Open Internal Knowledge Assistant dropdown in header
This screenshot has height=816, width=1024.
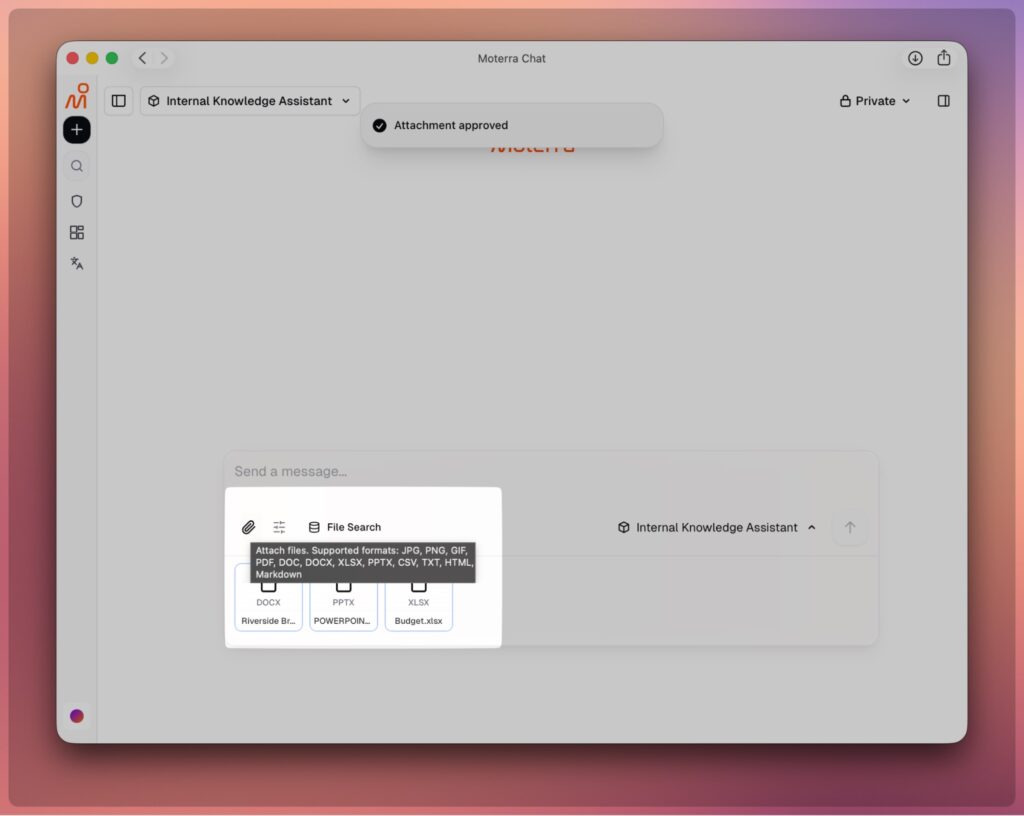click(249, 101)
